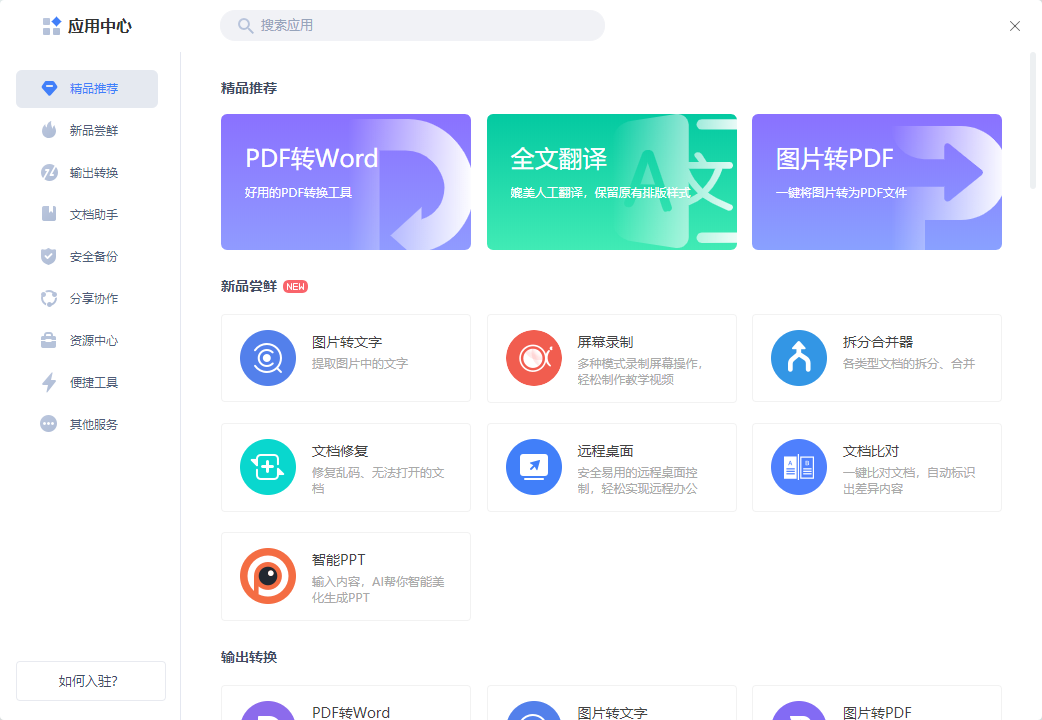The height and width of the screenshot is (720, 1042).
Task: Click the 如何入驻? button
Action: click(x=90, y=681)
